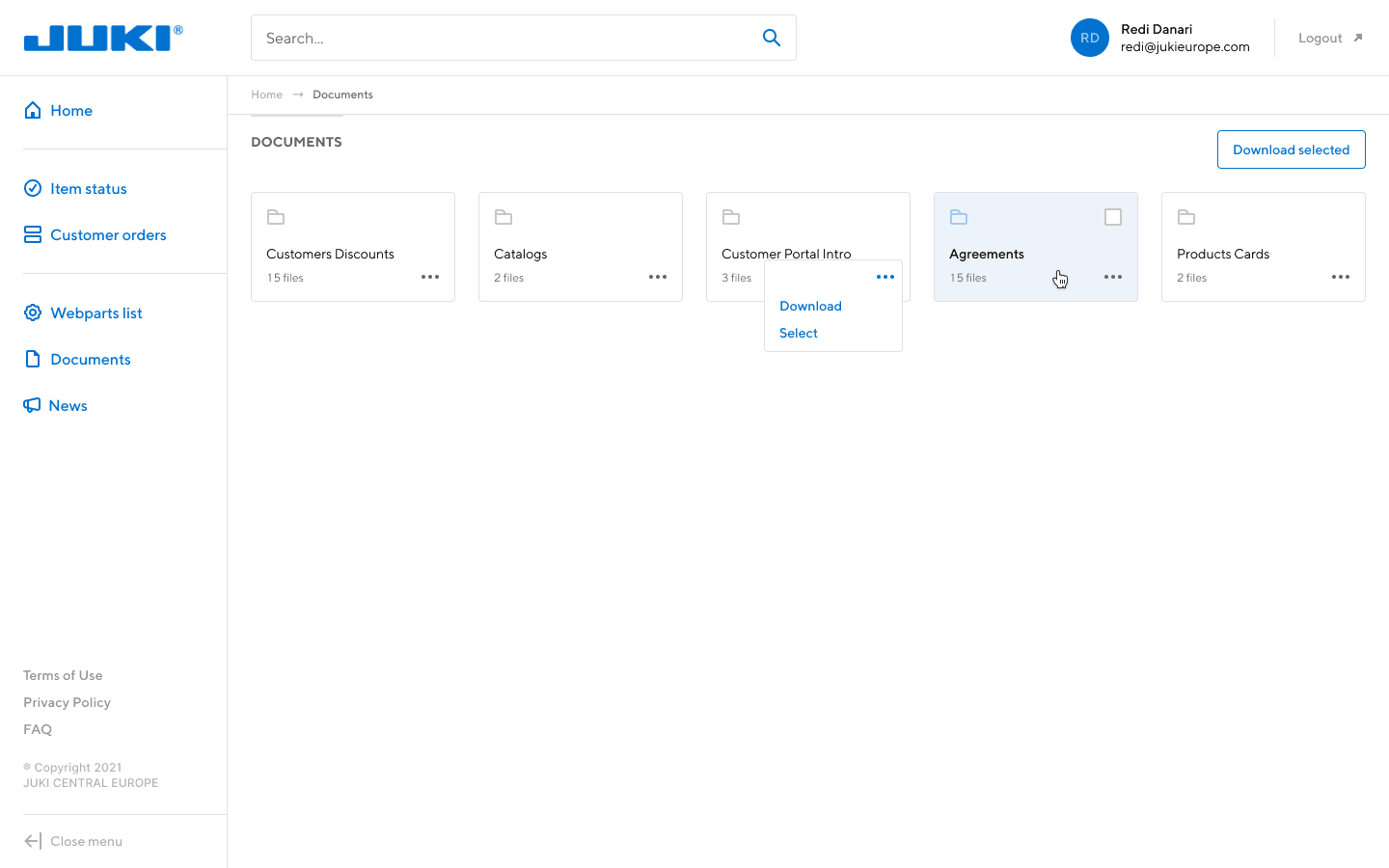Click the Item status checkmark icon

tap(33, 188)
